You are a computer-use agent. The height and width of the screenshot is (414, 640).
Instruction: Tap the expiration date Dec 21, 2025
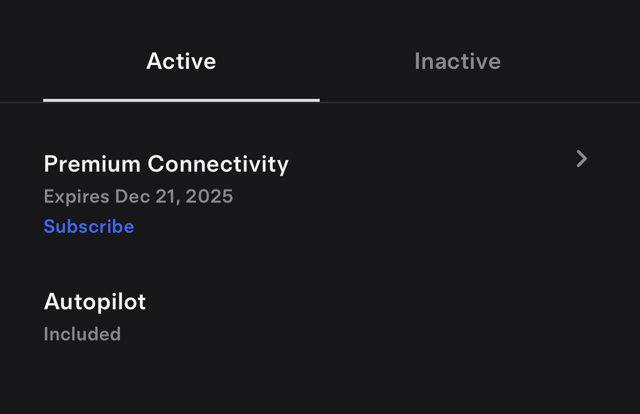tap(174, 196)
